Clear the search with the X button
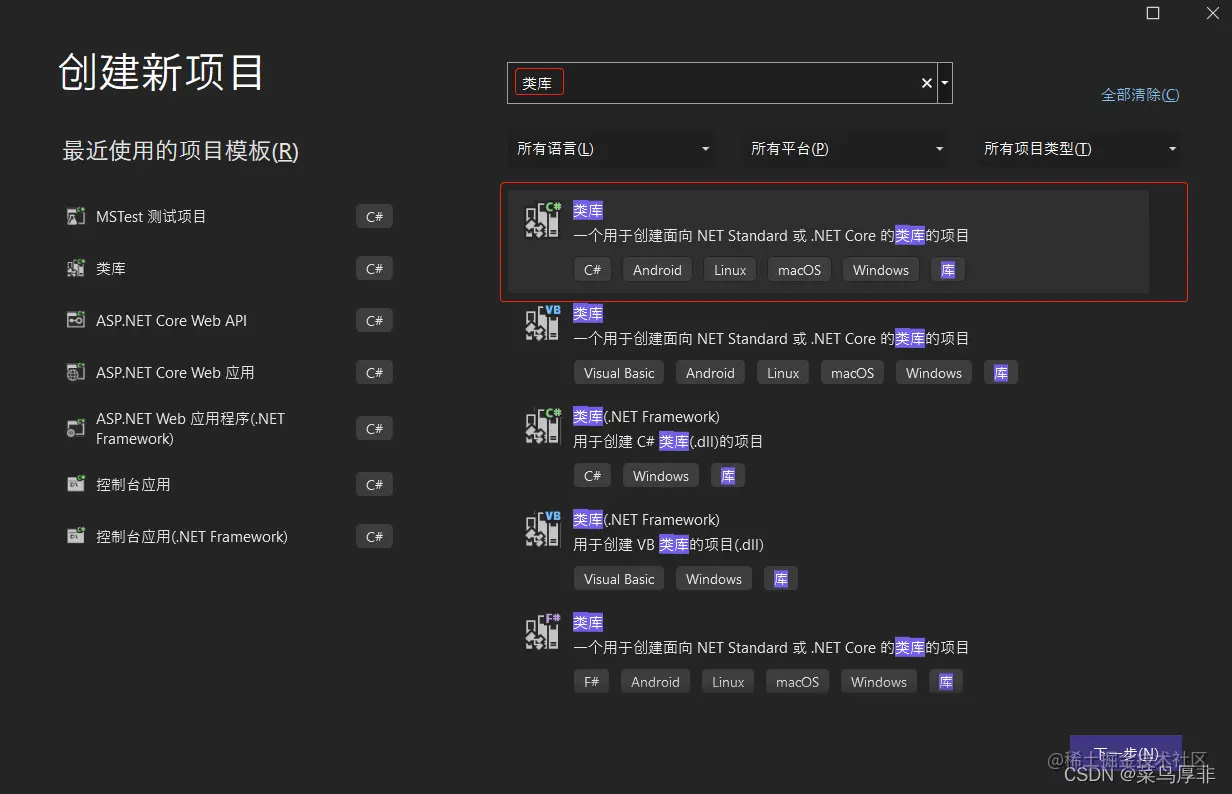This screenshot has width=1232, height=794. click(x=926, y=83)
